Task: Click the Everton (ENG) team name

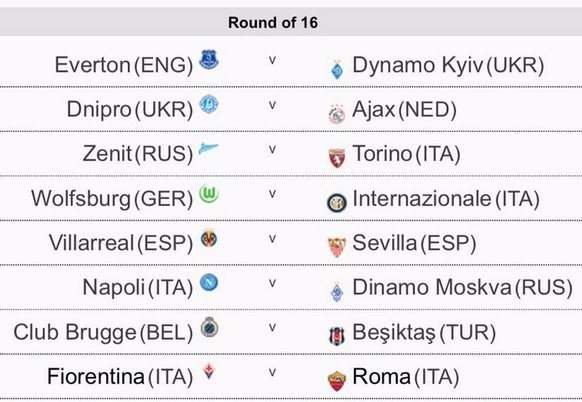Action: 124,65
